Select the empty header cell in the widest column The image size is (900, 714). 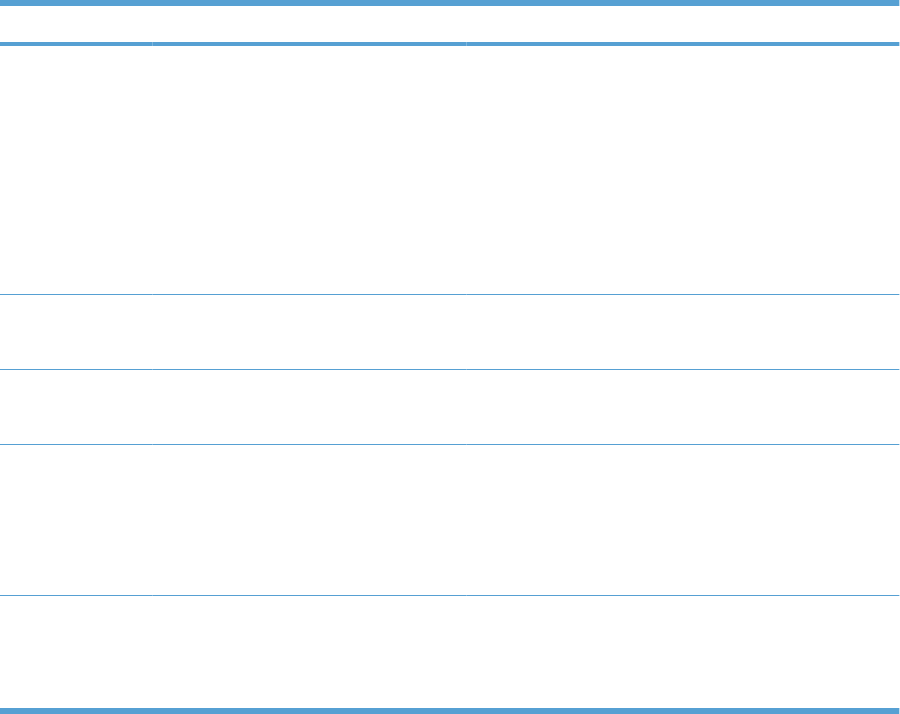click(683, 24)
